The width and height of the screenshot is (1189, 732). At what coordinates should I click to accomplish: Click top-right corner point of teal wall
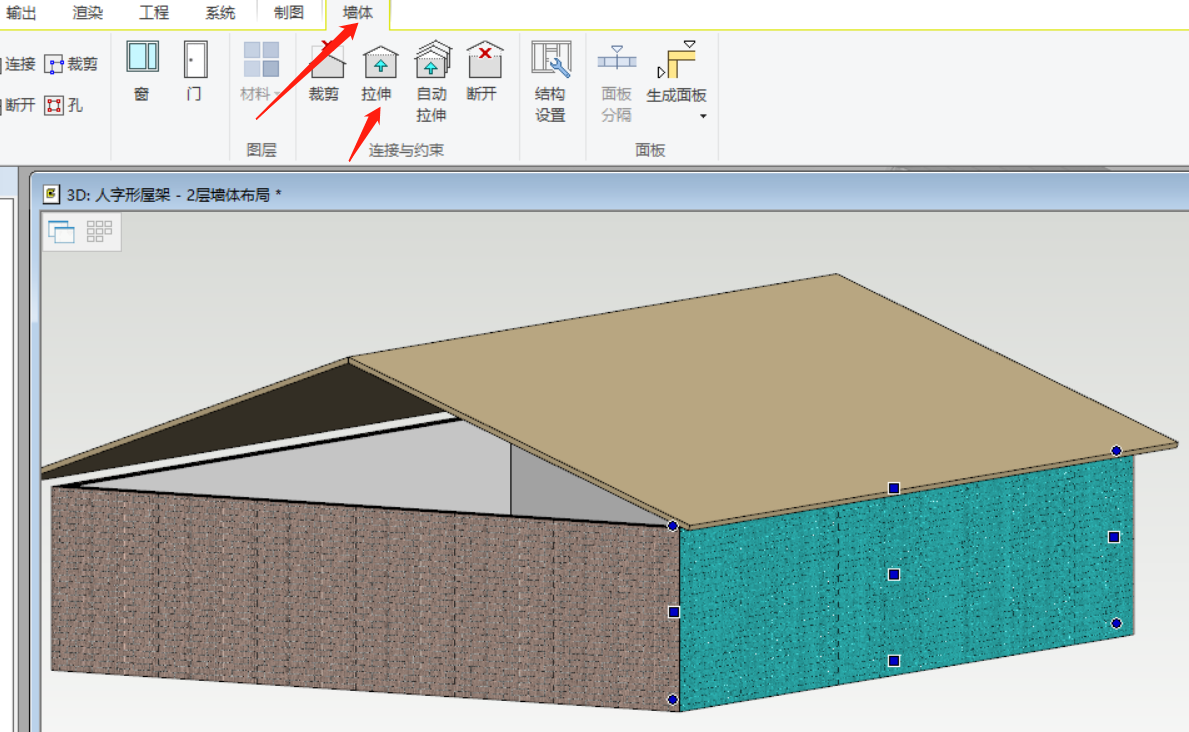1116,451
